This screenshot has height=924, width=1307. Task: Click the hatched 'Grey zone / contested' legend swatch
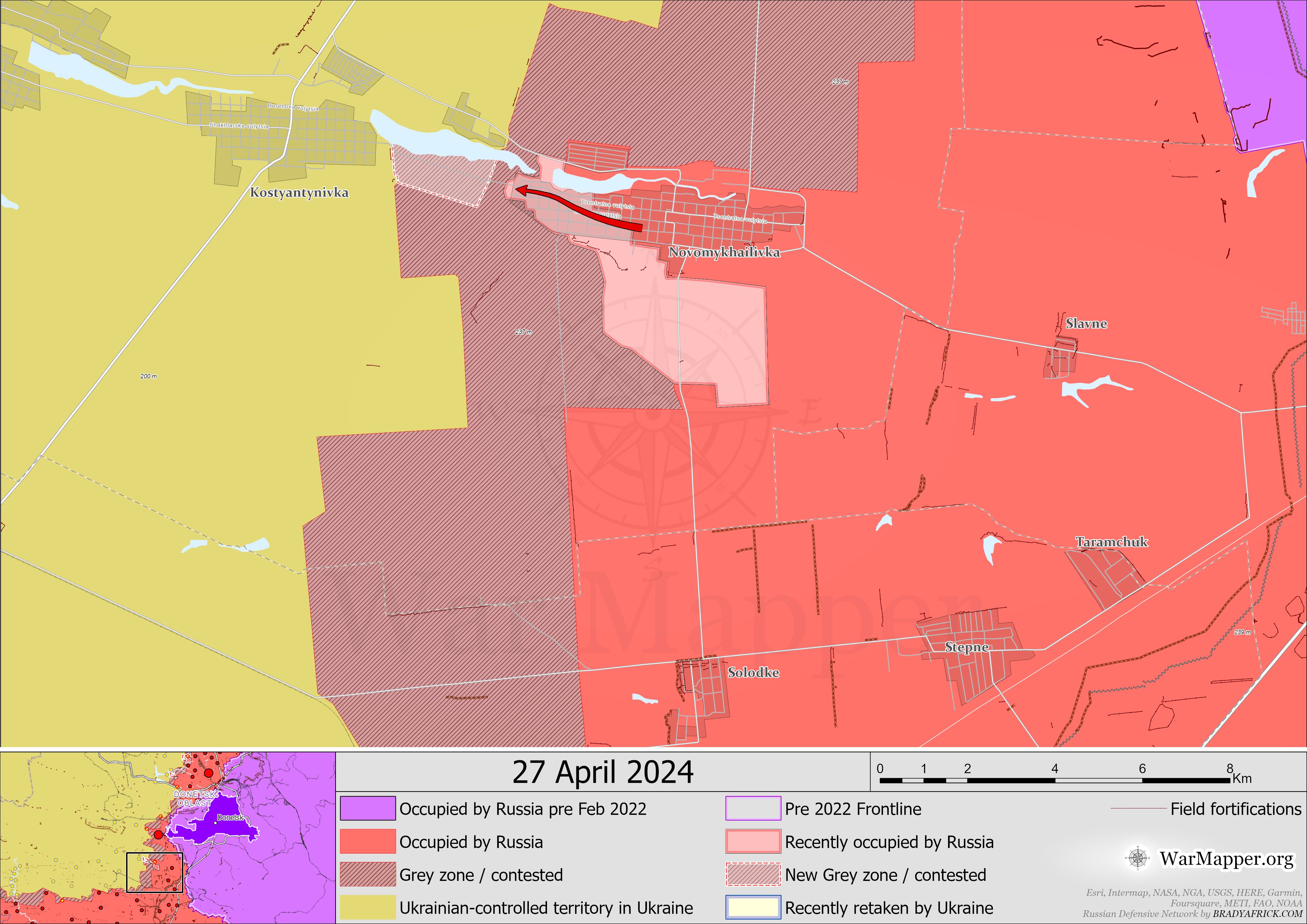click(x=368, y=875)
